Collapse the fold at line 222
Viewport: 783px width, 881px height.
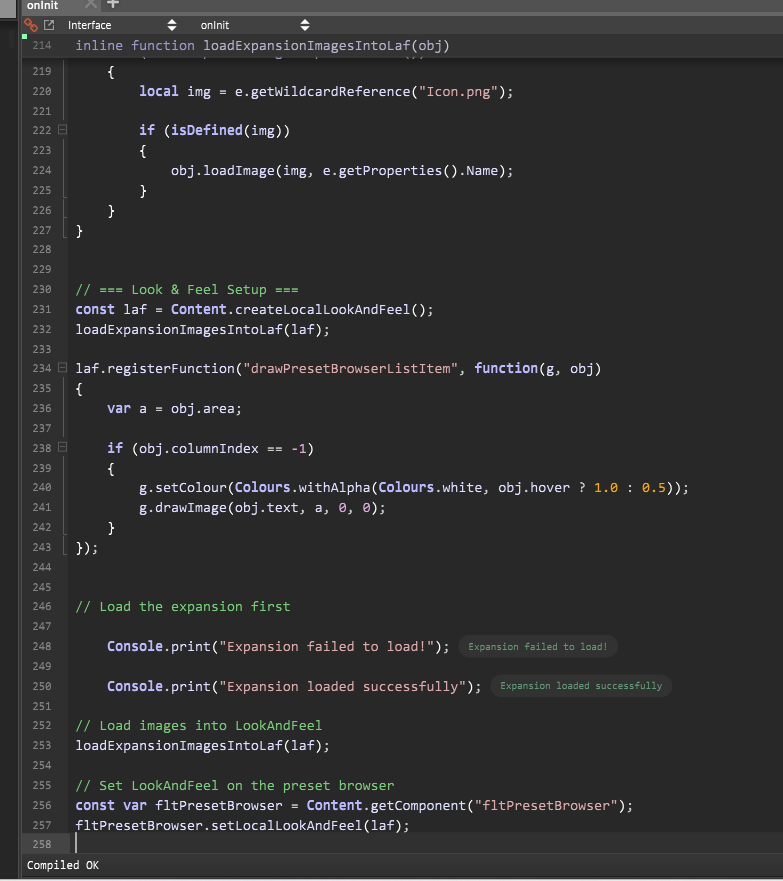click(63, 130)
